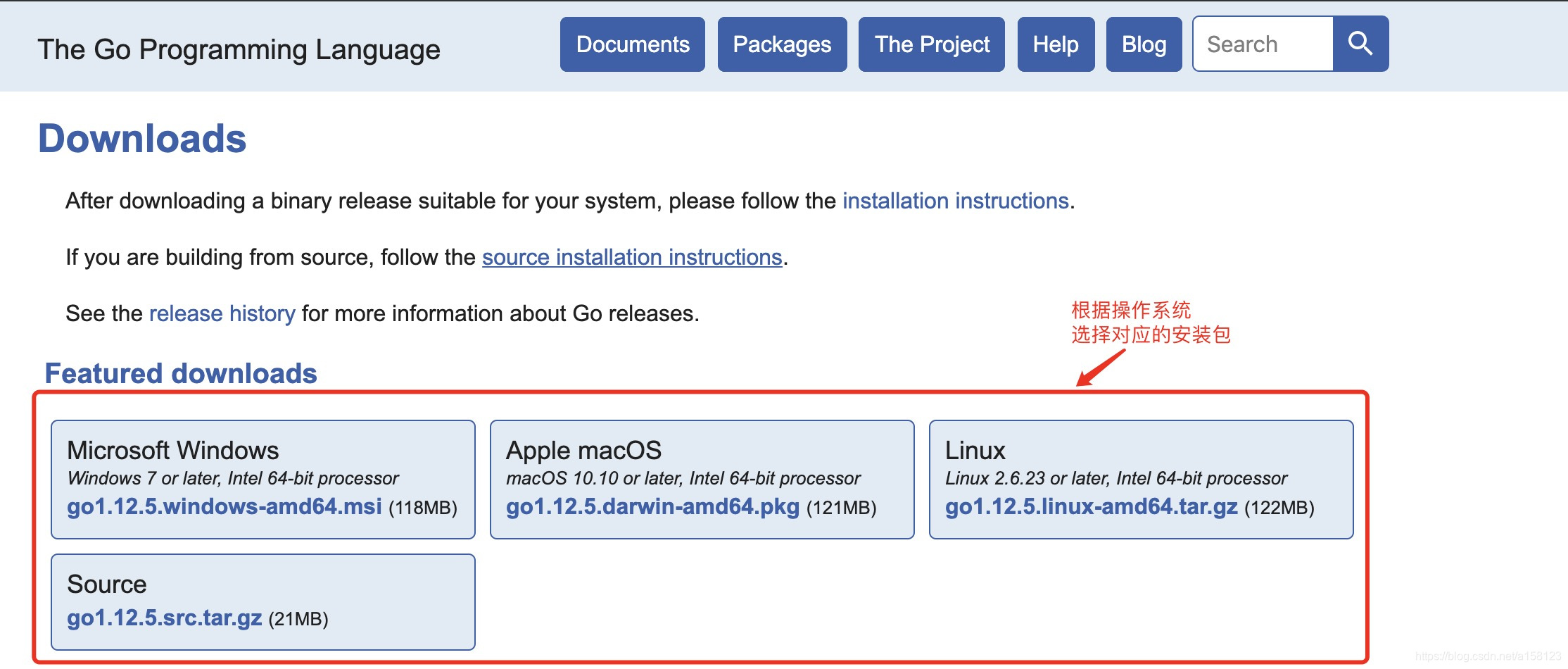Open the Packages menu

click(782, 44)
